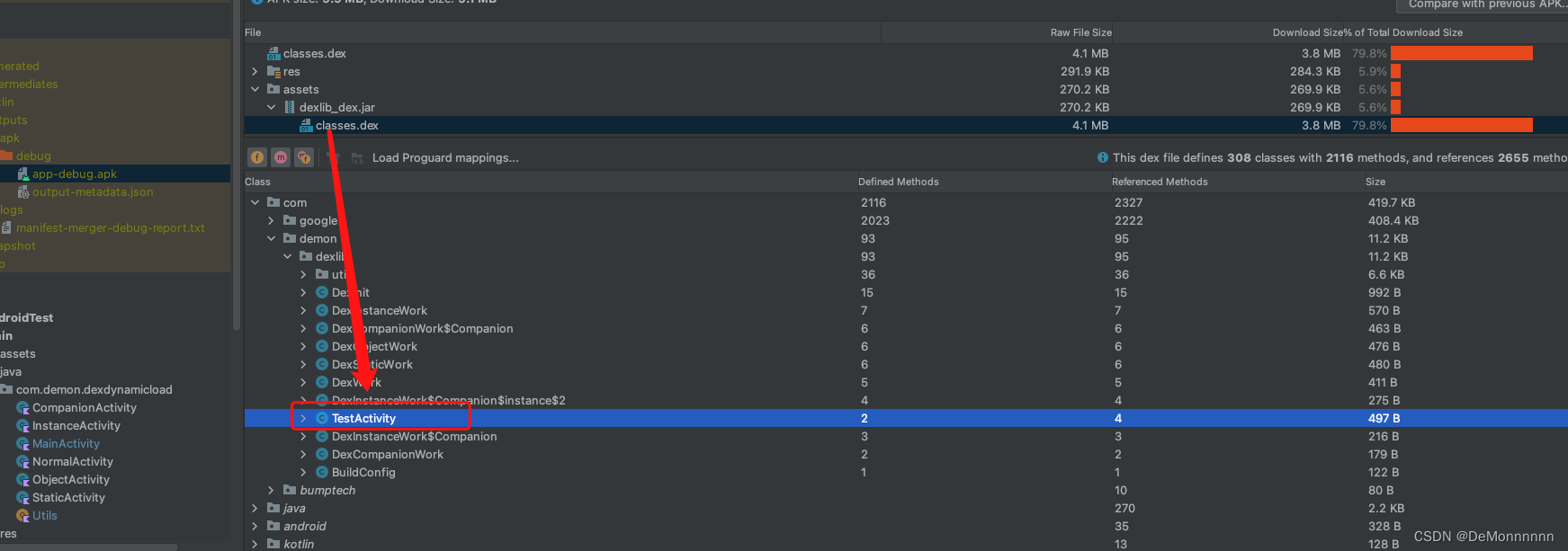
Task: Expand the kotlin package node
Action: point(255,545)
